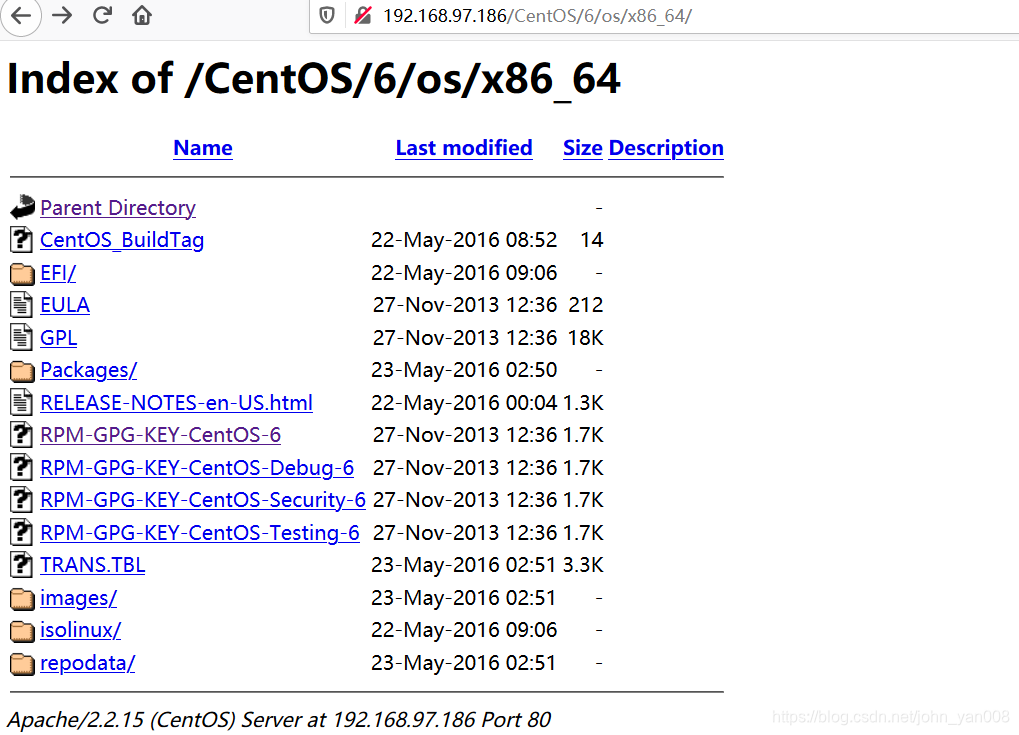
Task: Click the RPM-GPG-KEY-CentOS-Security-6 file icon
Action: coord(21,500)
